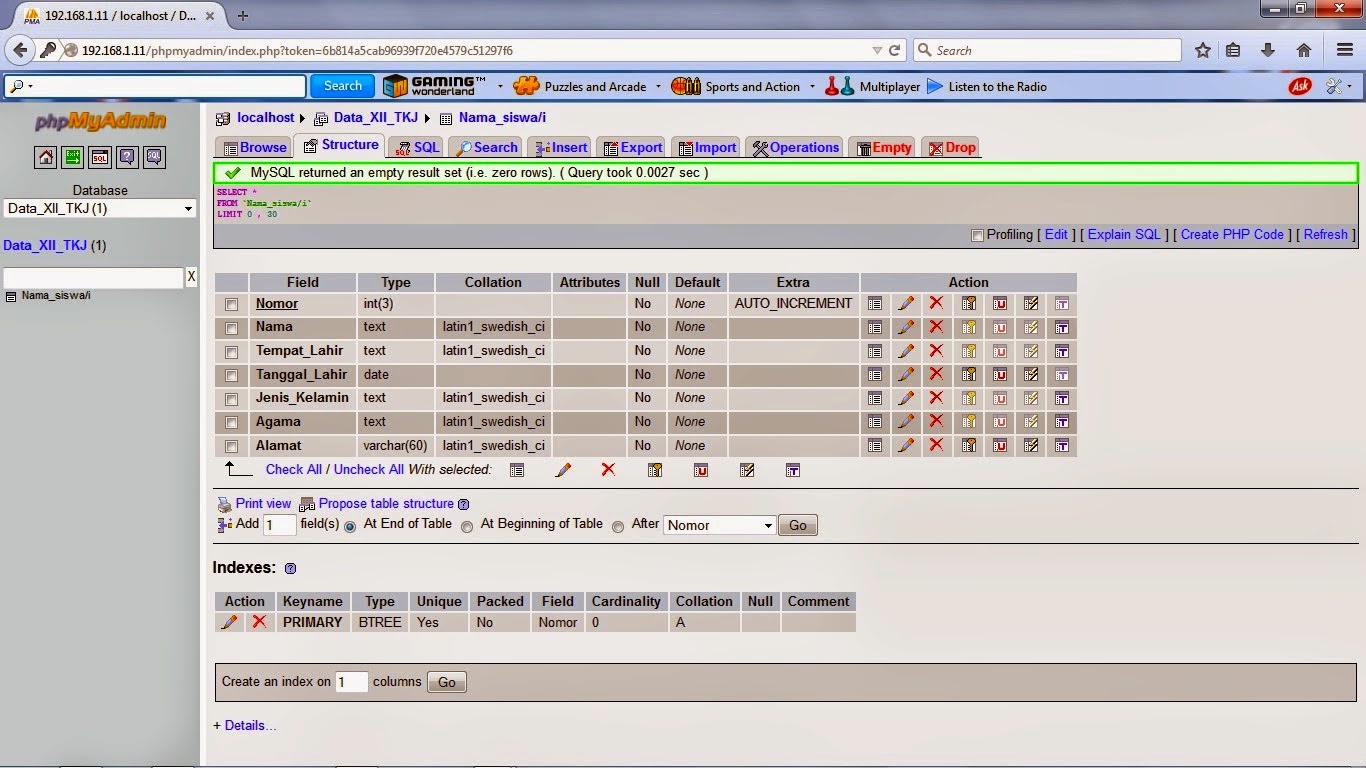Tick the checkbox for Nama field

click(232, 328)
